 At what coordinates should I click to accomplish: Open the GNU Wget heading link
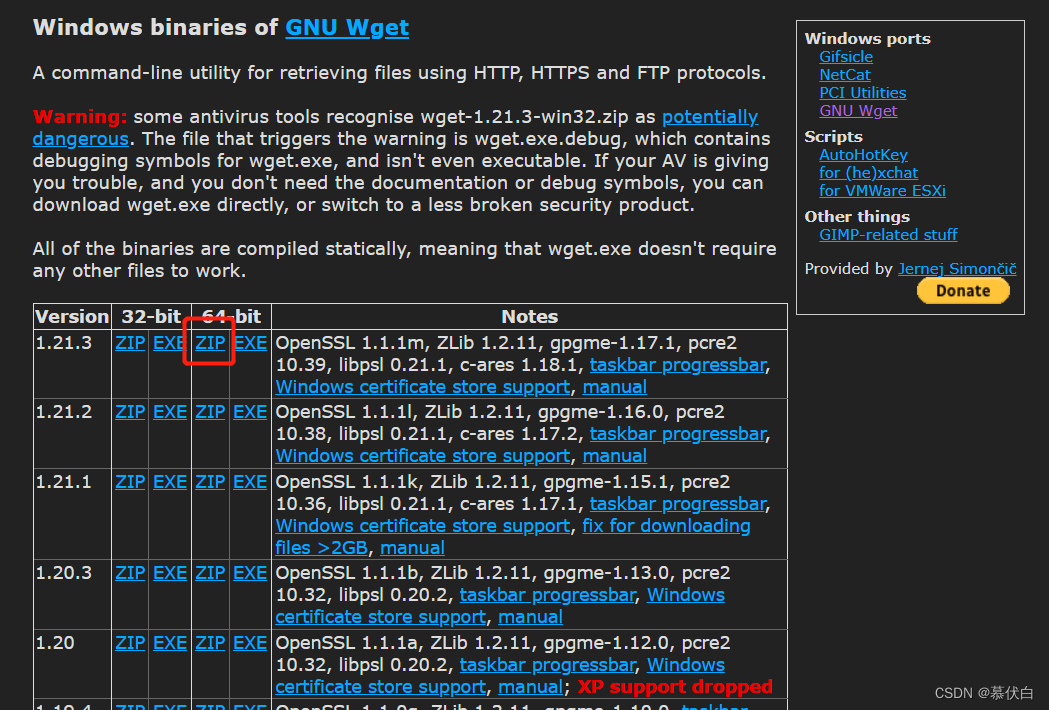pos(347,27)
